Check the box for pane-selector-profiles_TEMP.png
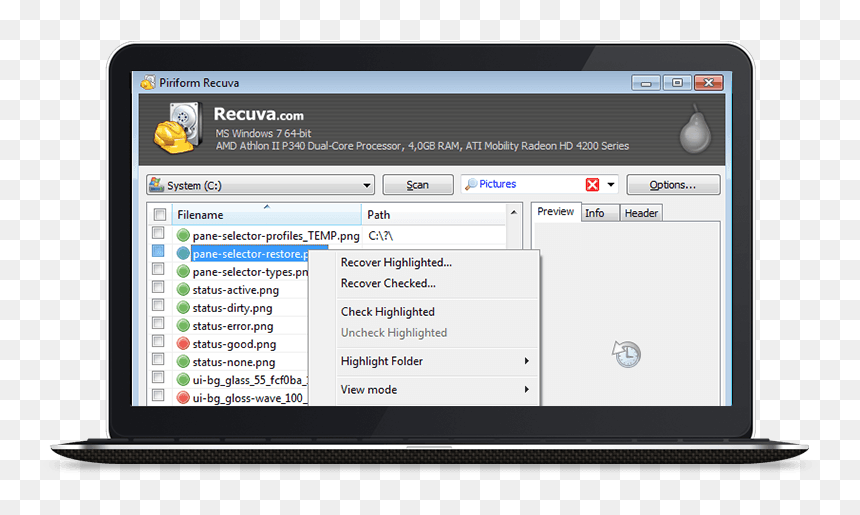860x515 pixels. click(x=158, y=233)
